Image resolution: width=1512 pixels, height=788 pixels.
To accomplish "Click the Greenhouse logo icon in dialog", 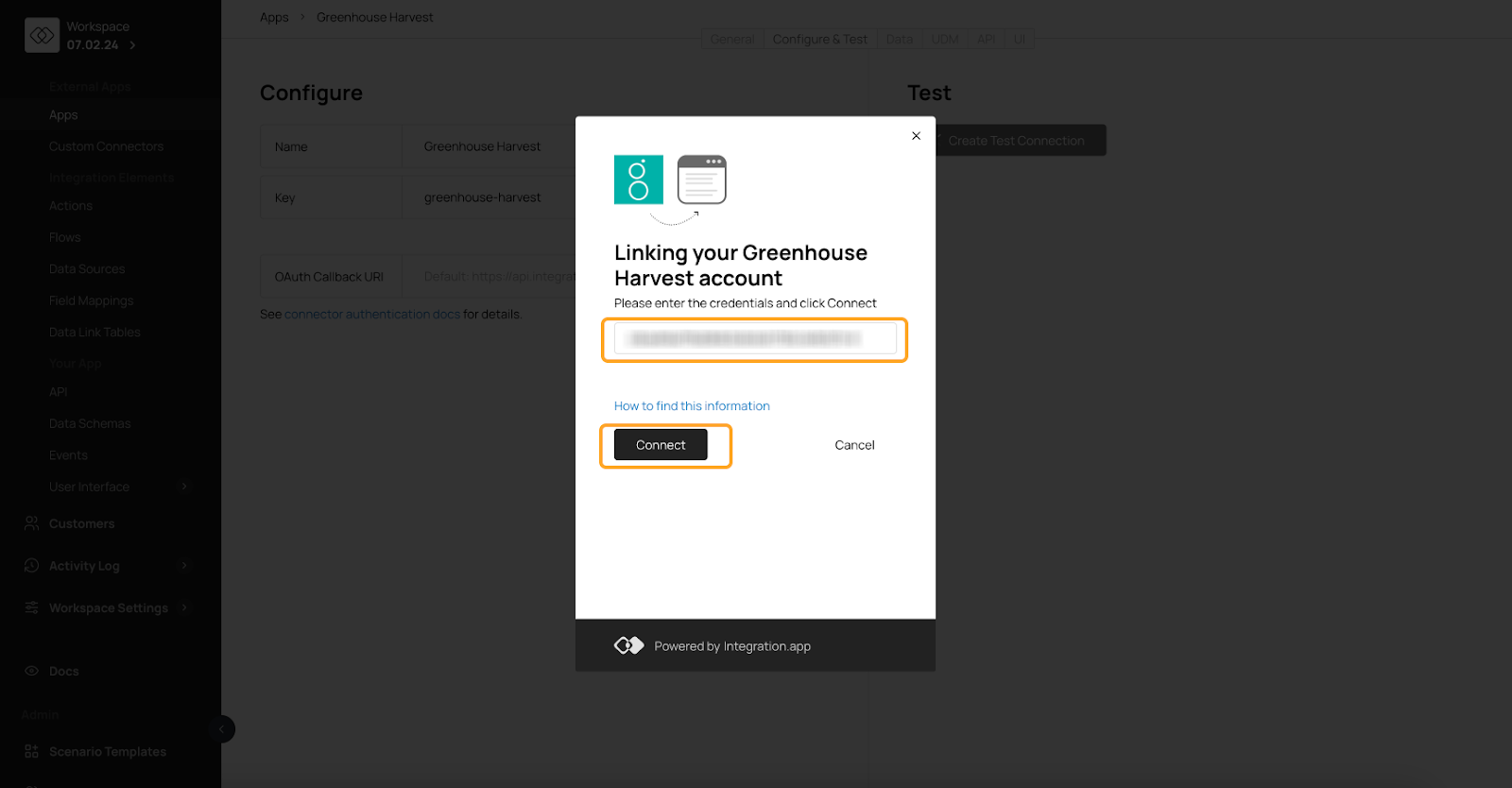I will [638, 180].
